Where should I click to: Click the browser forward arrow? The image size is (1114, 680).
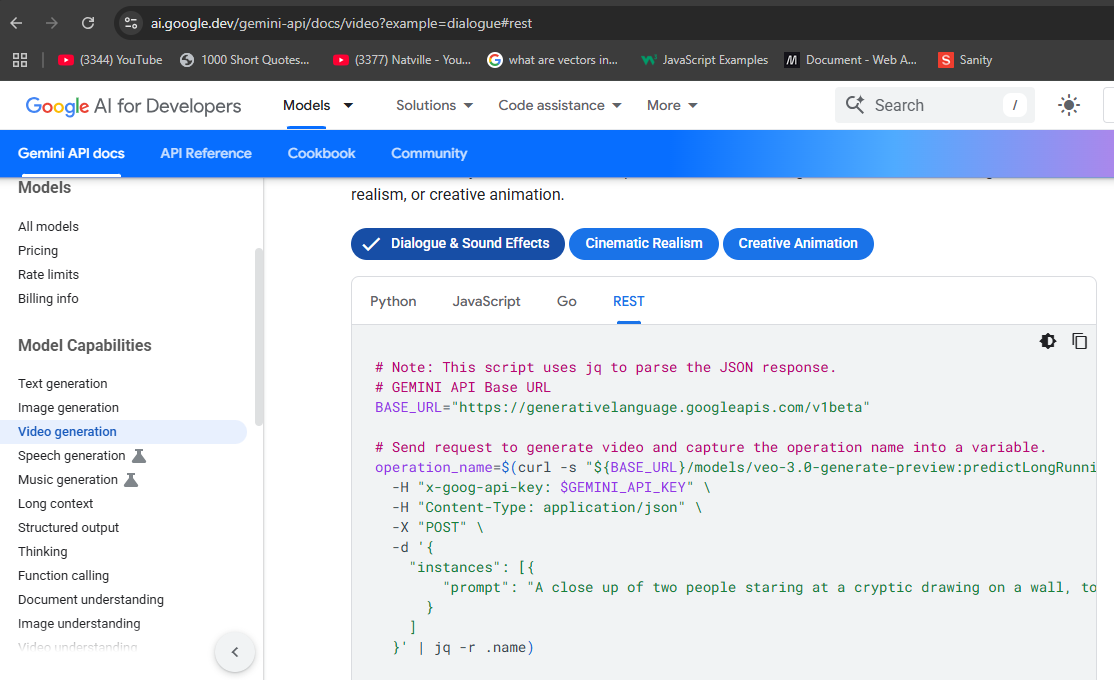tap(52, 23)
